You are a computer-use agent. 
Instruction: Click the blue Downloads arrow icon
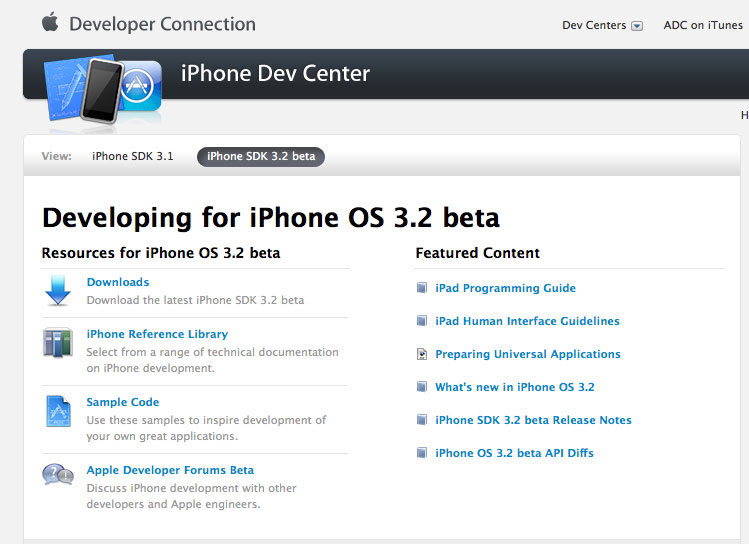click(x=58, y=290)
